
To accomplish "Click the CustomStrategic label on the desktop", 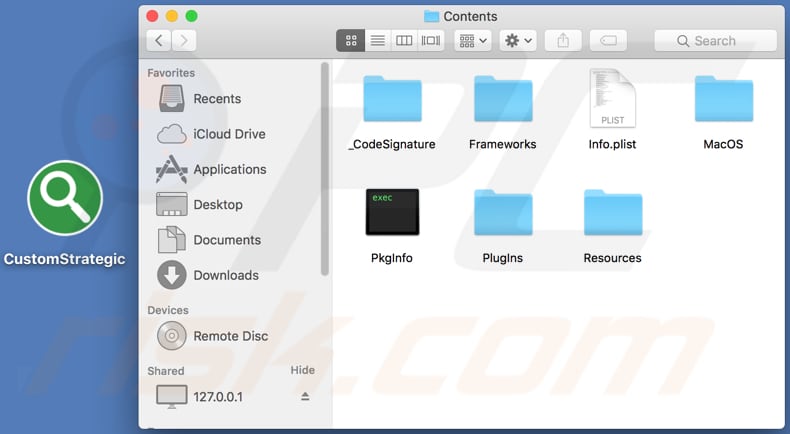I will (x=64, y=259).
